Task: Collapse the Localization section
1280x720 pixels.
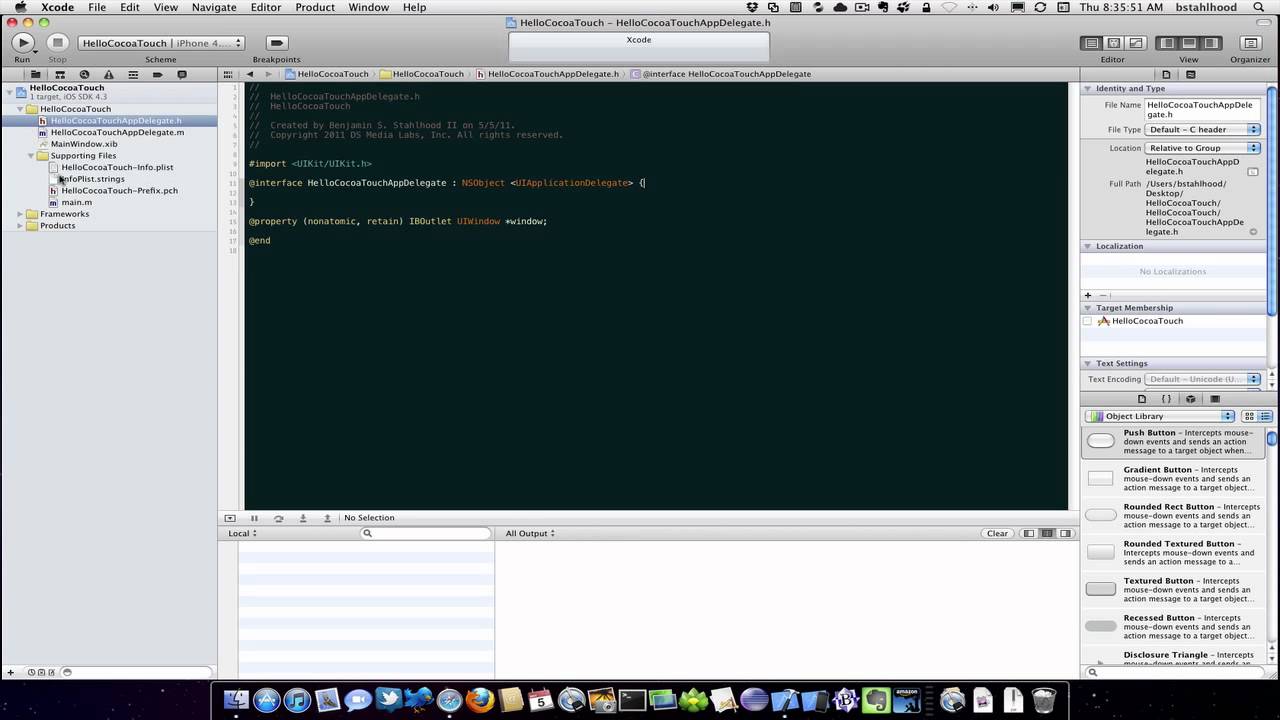Action: 1088,246
